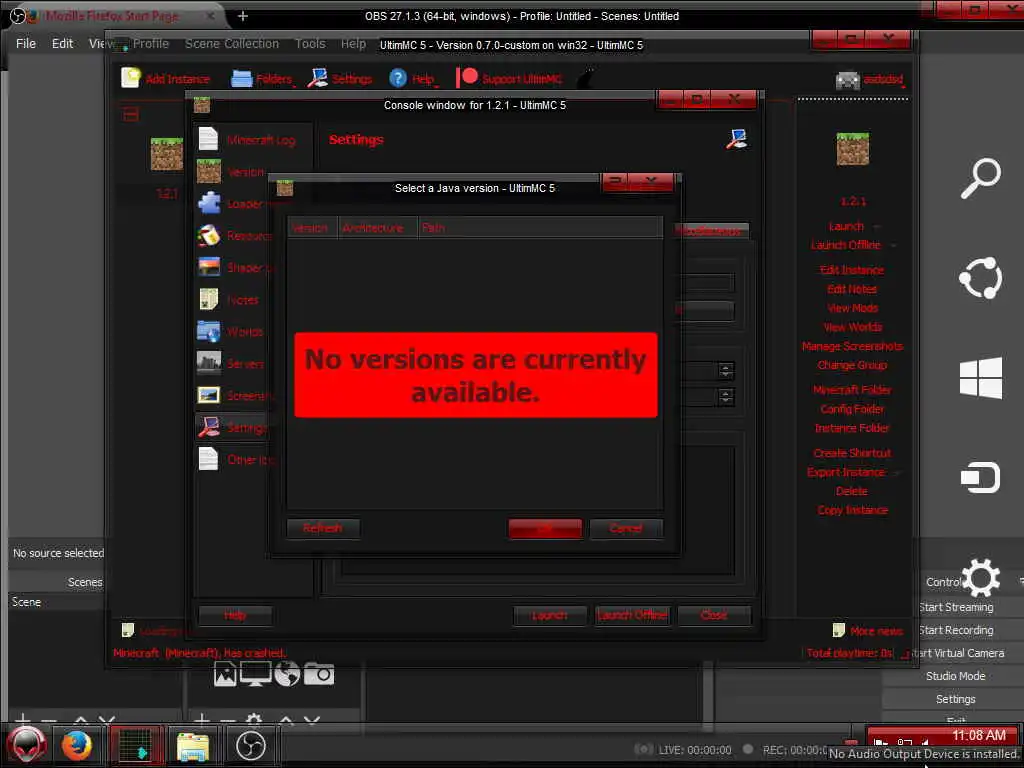Select the 1.2.1 instance grass block icon
Image resolution: width=1024 pixels, height=768 pixels.
(x=167, y=153)
